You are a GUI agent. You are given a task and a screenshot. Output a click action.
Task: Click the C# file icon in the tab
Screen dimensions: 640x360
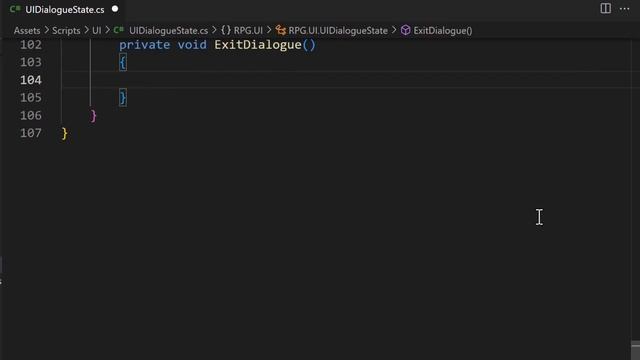15,9
